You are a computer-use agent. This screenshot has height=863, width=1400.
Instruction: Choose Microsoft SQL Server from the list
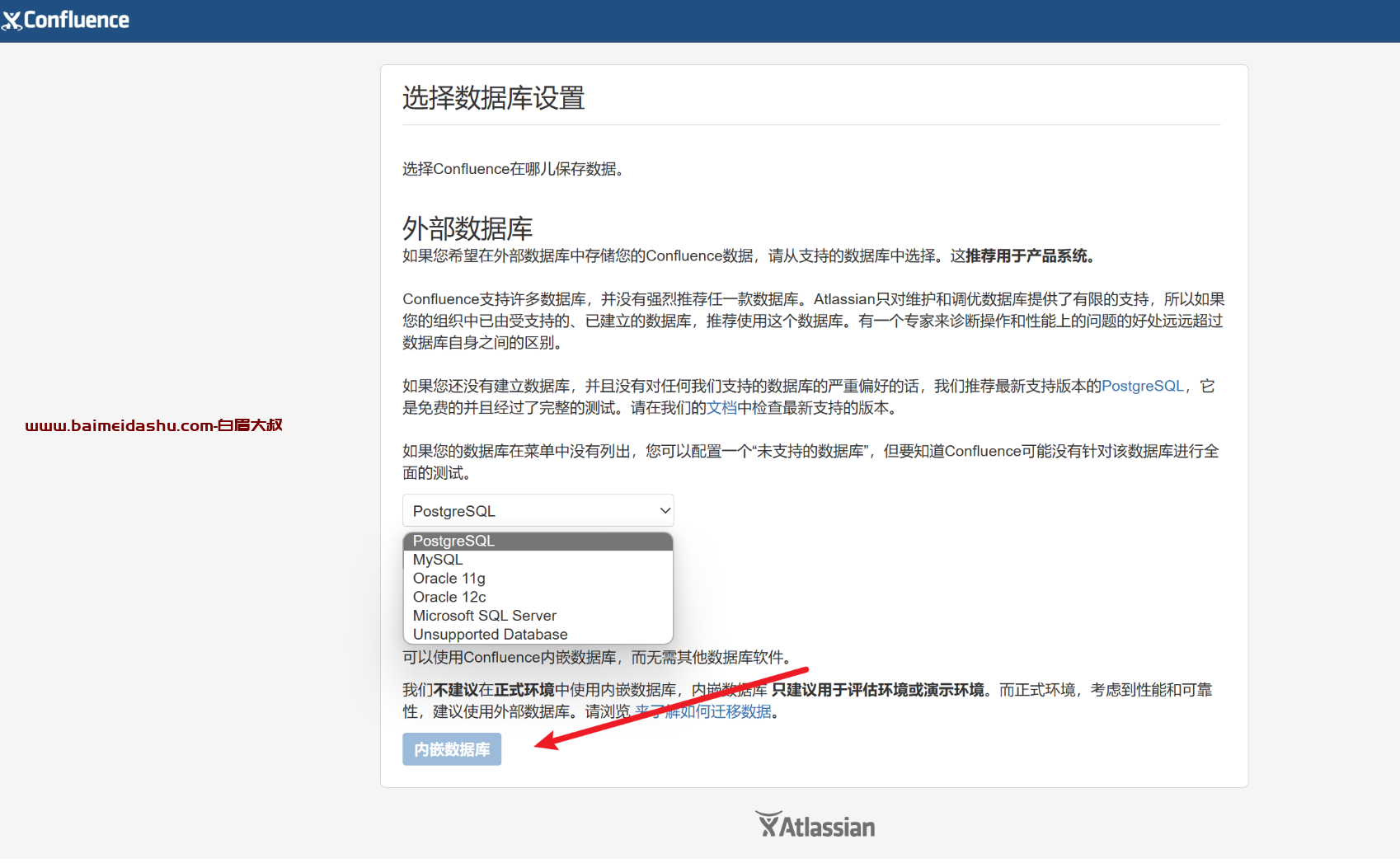click(538, 616)
